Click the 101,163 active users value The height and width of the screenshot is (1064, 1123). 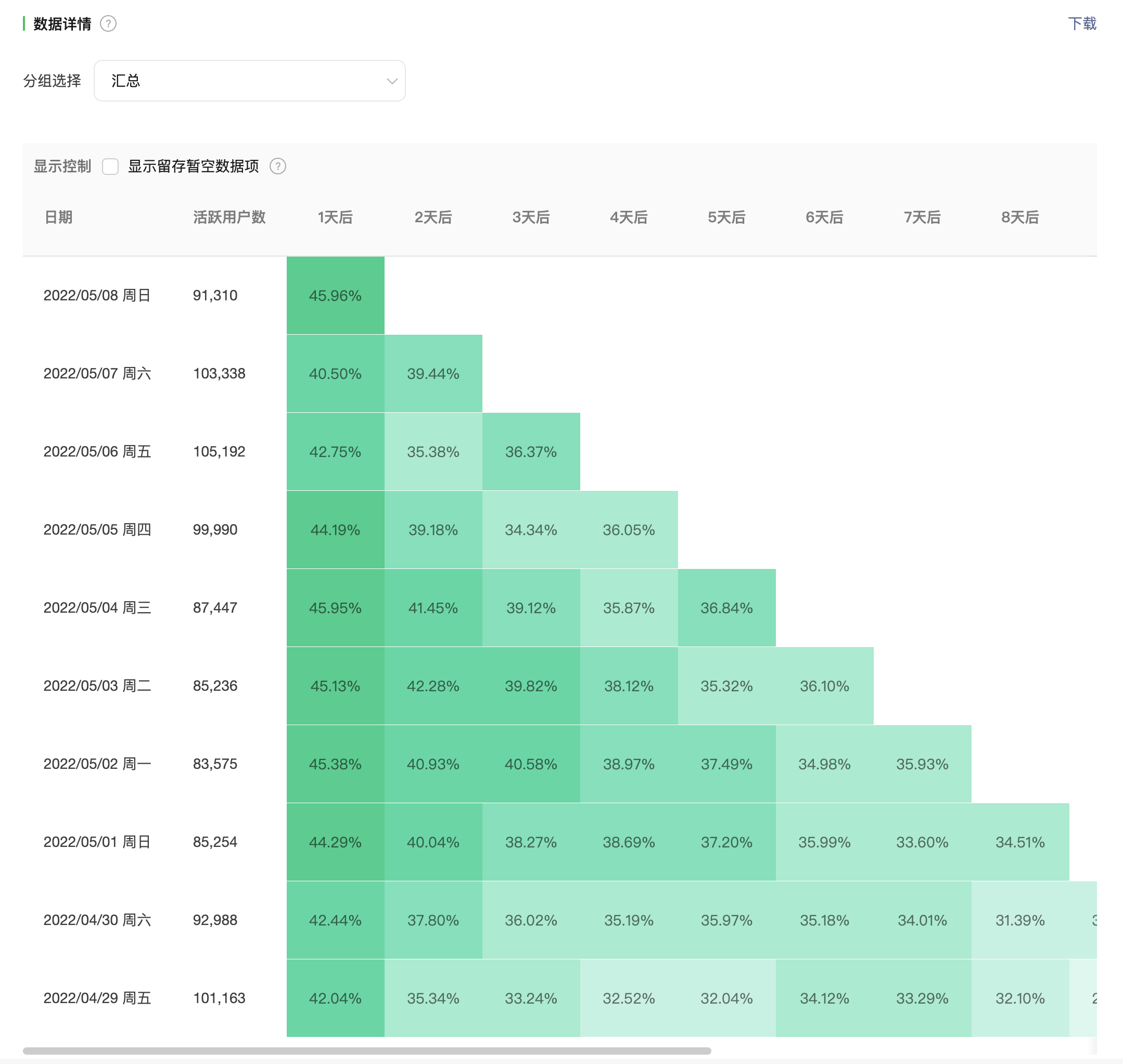(219, 998)
